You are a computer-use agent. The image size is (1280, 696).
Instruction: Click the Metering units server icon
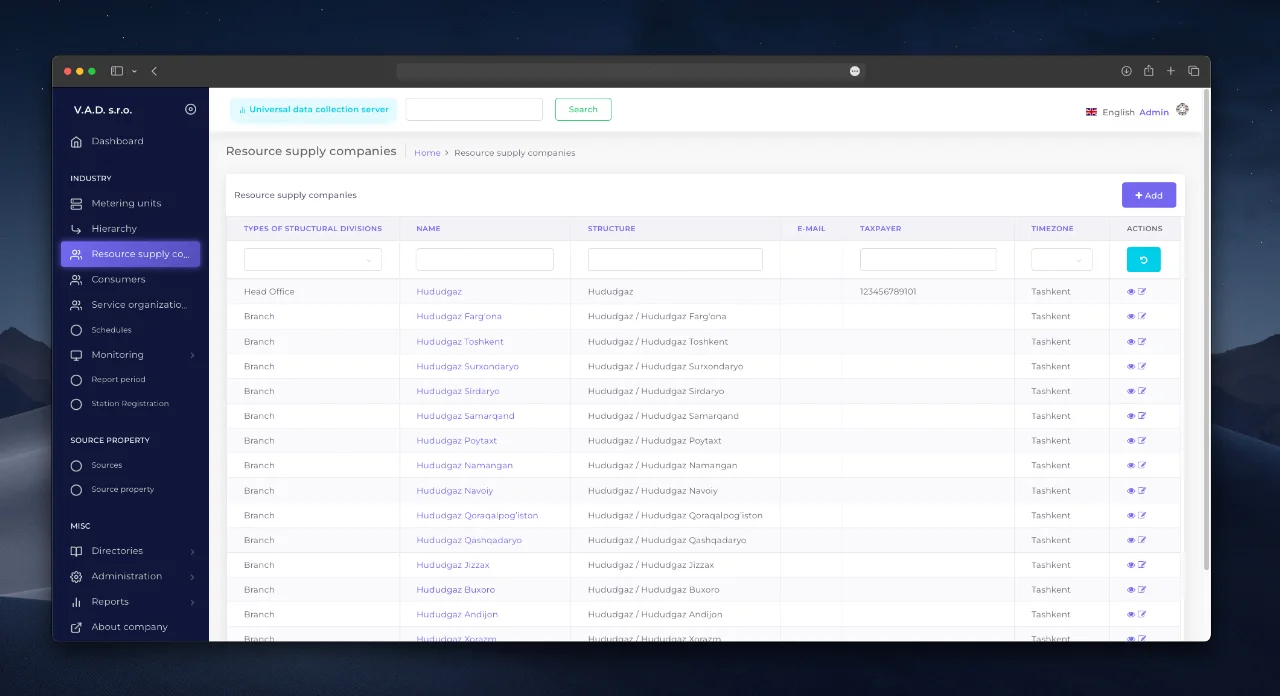[x=76, y=203]
